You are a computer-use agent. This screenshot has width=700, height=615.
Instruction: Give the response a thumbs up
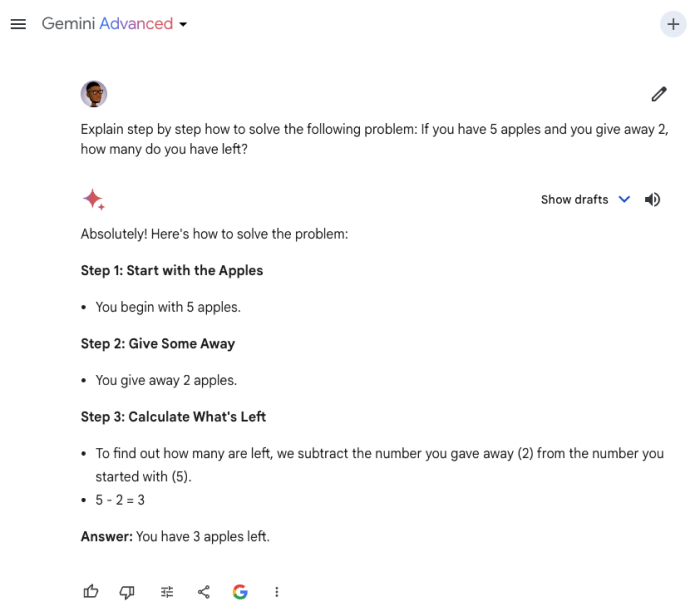coord(91,592)
